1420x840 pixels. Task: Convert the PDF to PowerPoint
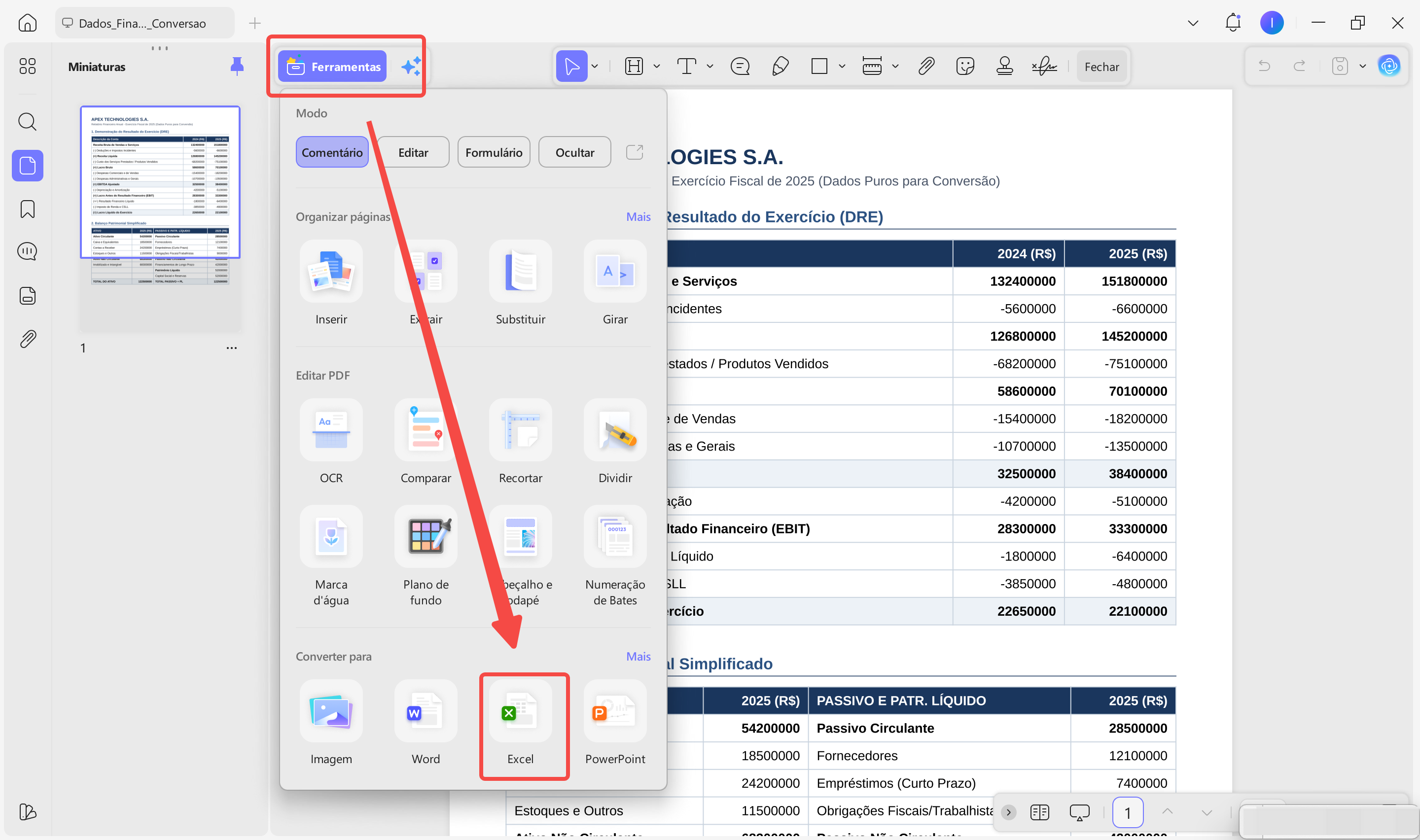615,723
